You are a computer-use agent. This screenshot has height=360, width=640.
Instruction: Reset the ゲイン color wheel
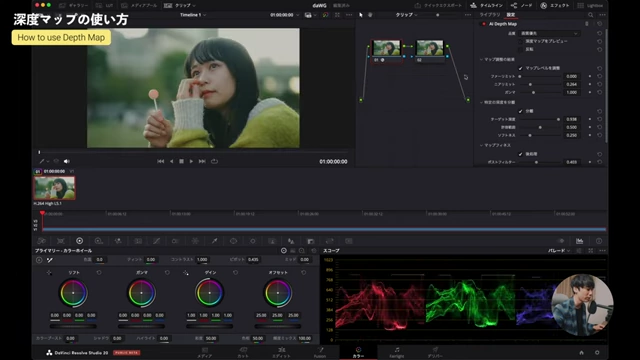[x=236, y=272]
